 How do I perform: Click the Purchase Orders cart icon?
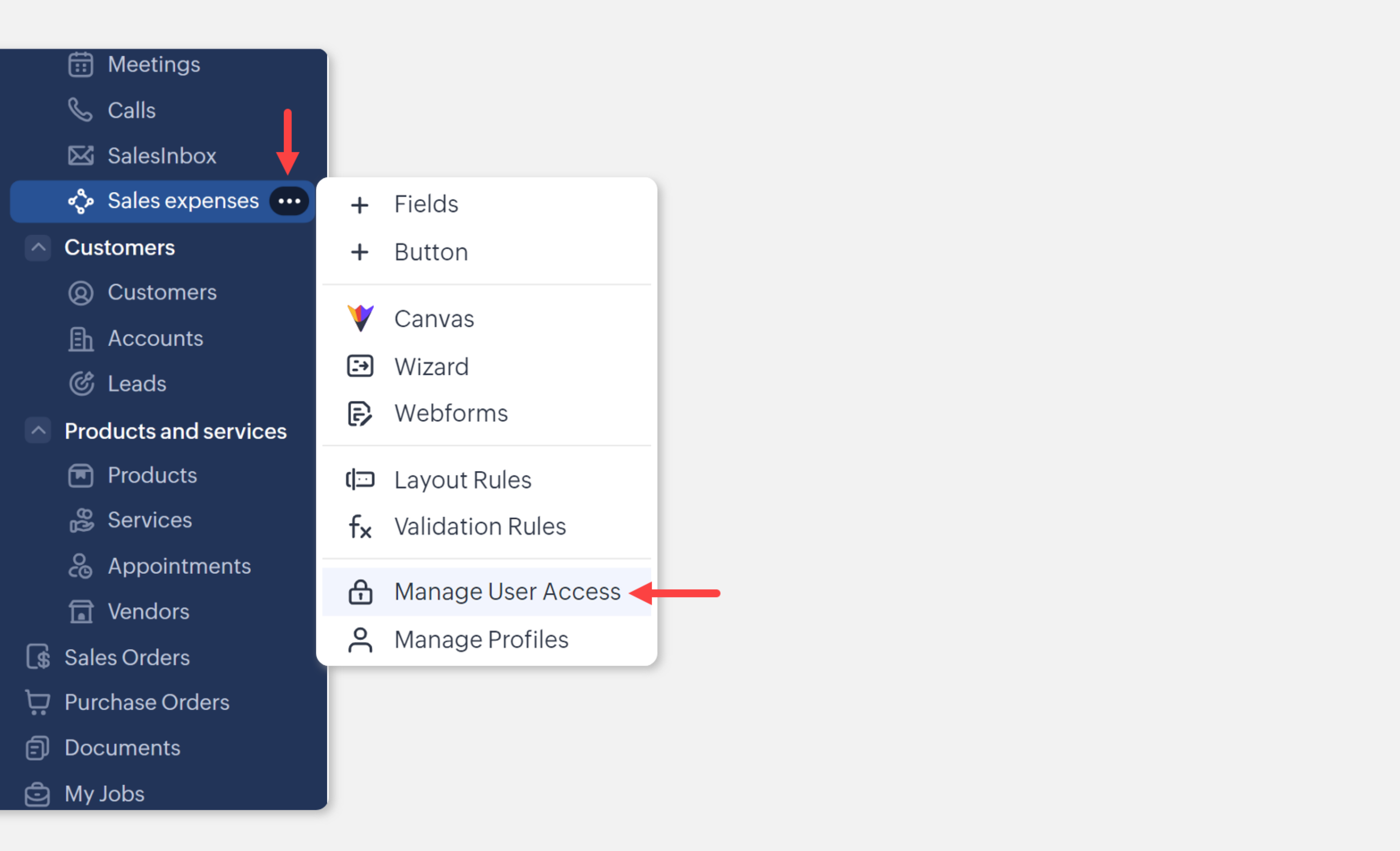click(x=37, y=702)
